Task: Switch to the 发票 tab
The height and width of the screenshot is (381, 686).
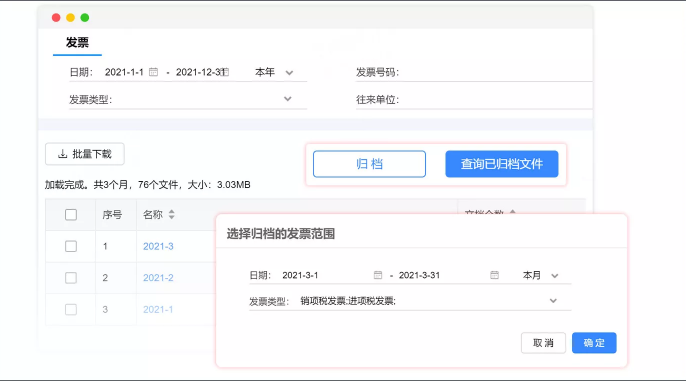Action: click(x=77, y=42)
